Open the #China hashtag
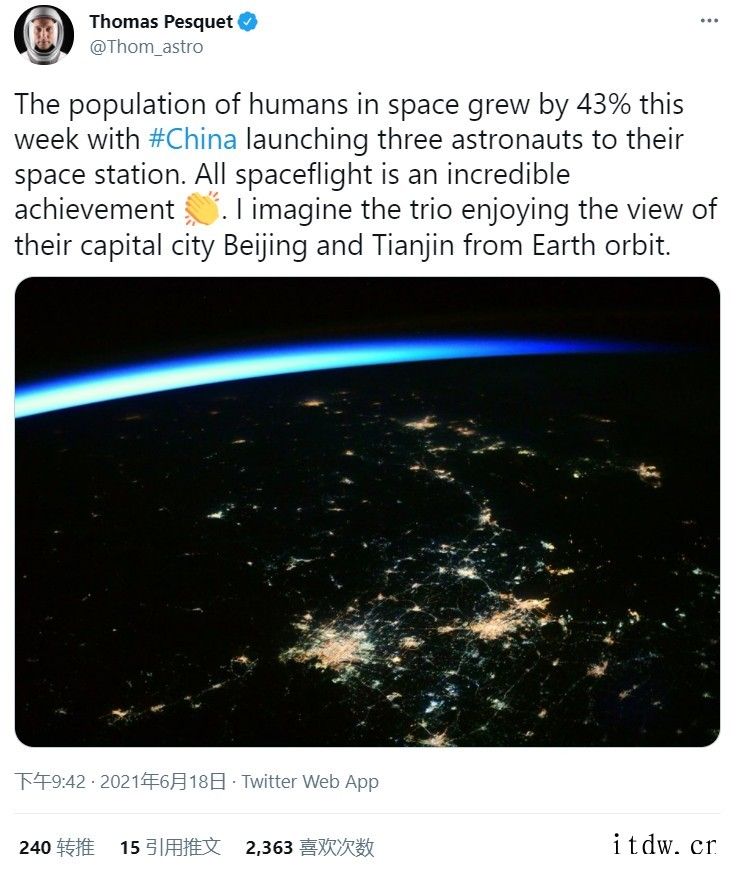The height and width of the screenshot is (869, 736). (193, 139)
